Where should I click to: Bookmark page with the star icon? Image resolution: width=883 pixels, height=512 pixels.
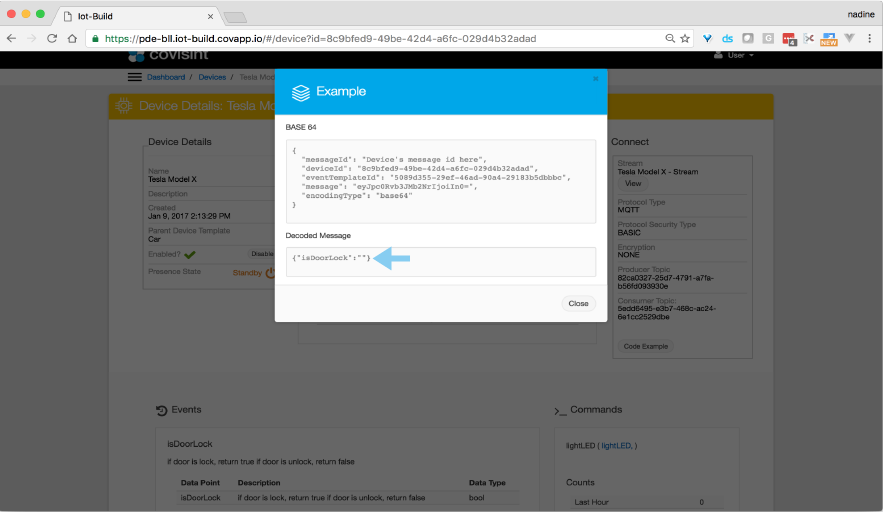click(685, 39)
